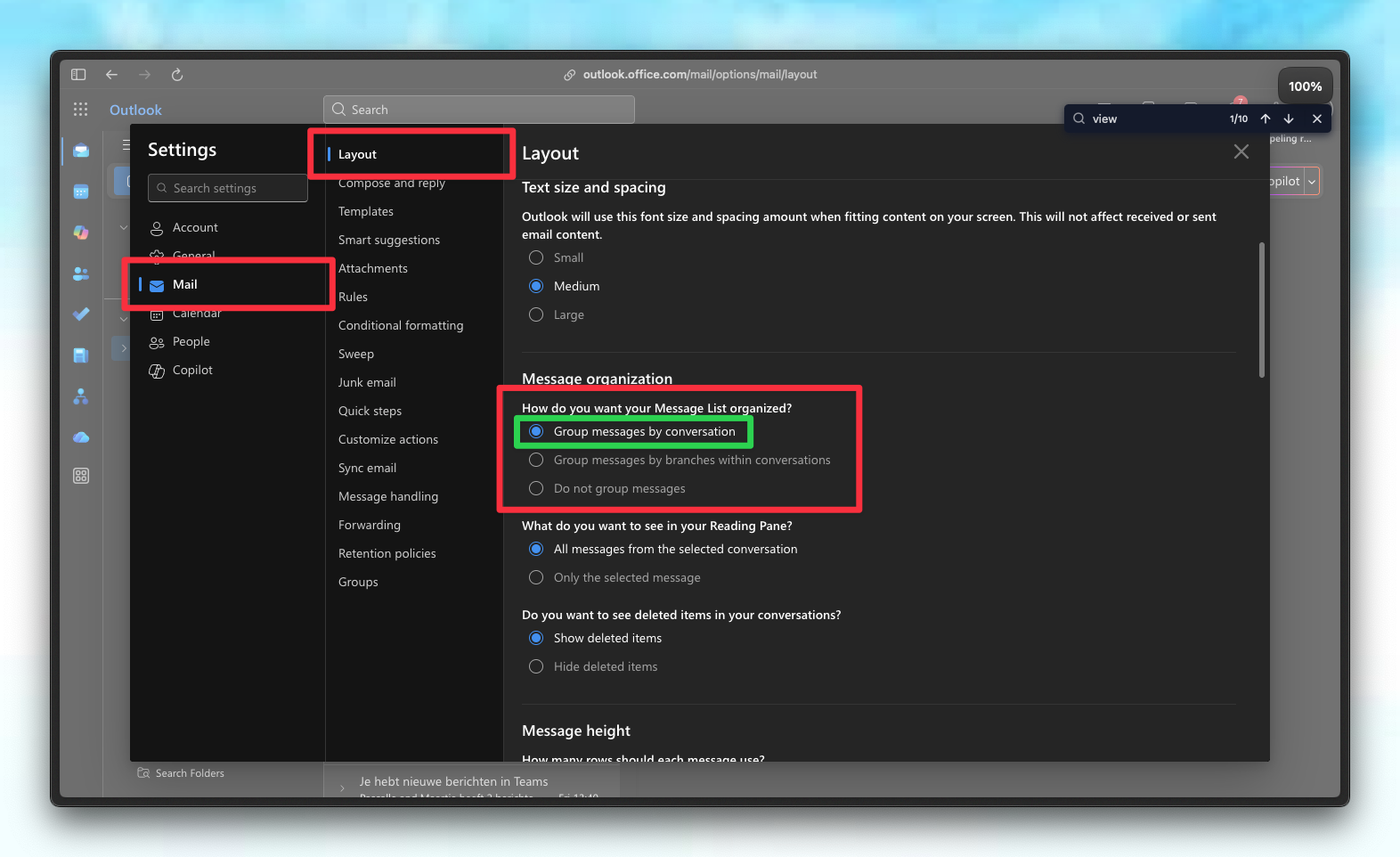Image resolution: width=1400 pixels, height=857 pixels.
Task: Click the settings panel vertical scrollbar
Action: (1262, 310)
